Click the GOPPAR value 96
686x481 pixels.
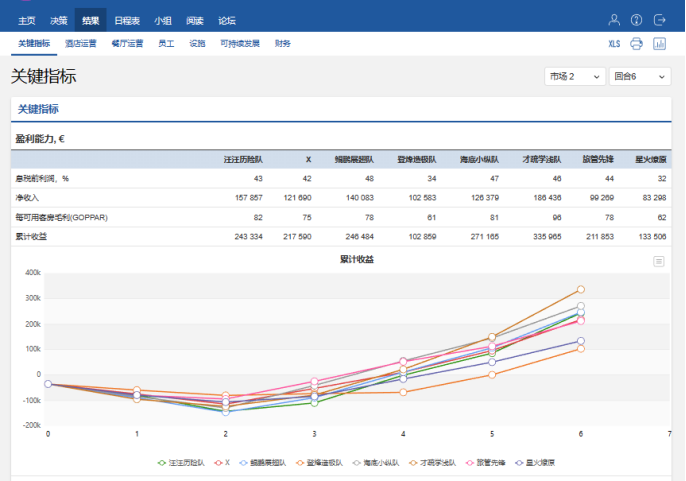pyautogui.click(x=556, y=217)
